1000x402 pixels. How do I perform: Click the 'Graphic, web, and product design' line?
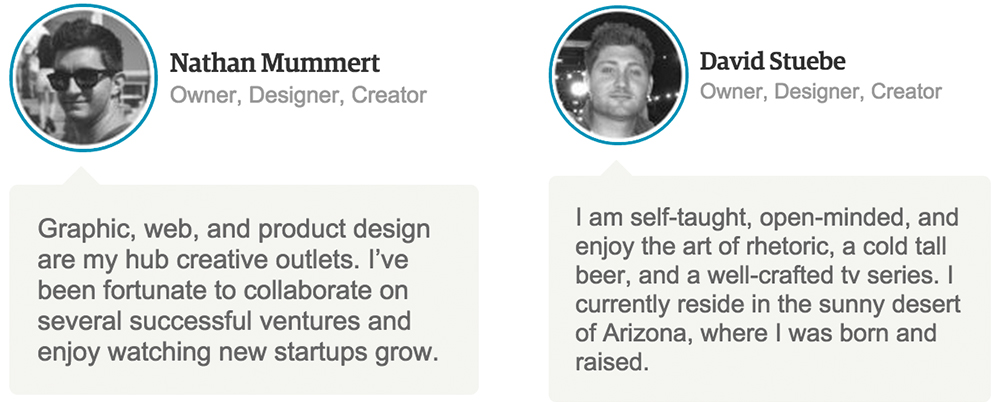(234, 230)
